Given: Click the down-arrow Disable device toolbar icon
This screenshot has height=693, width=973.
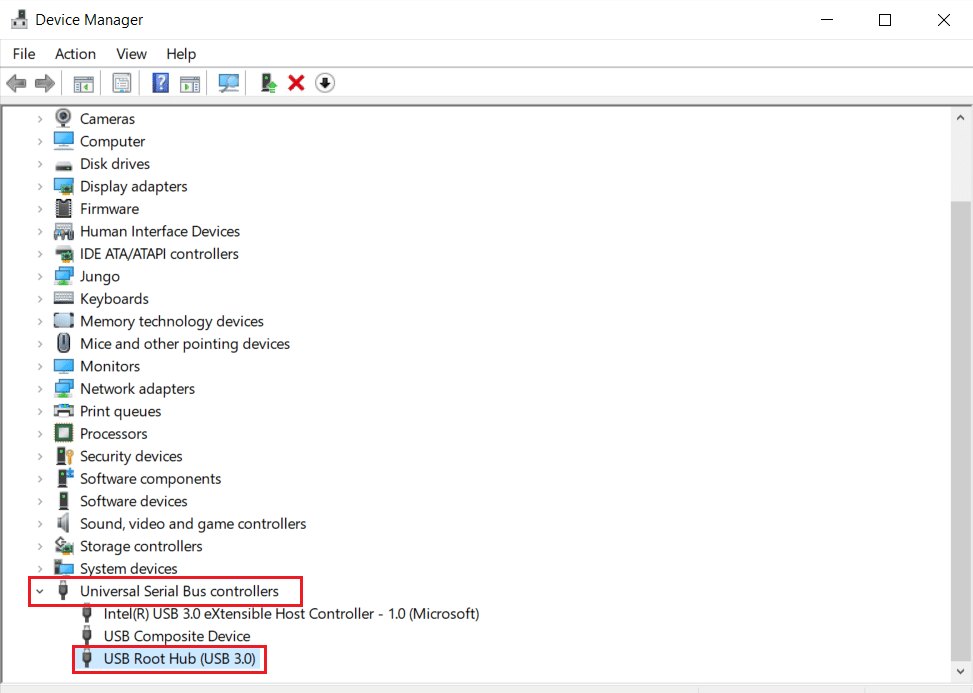Looking at the screenshot, I should 324,83.
